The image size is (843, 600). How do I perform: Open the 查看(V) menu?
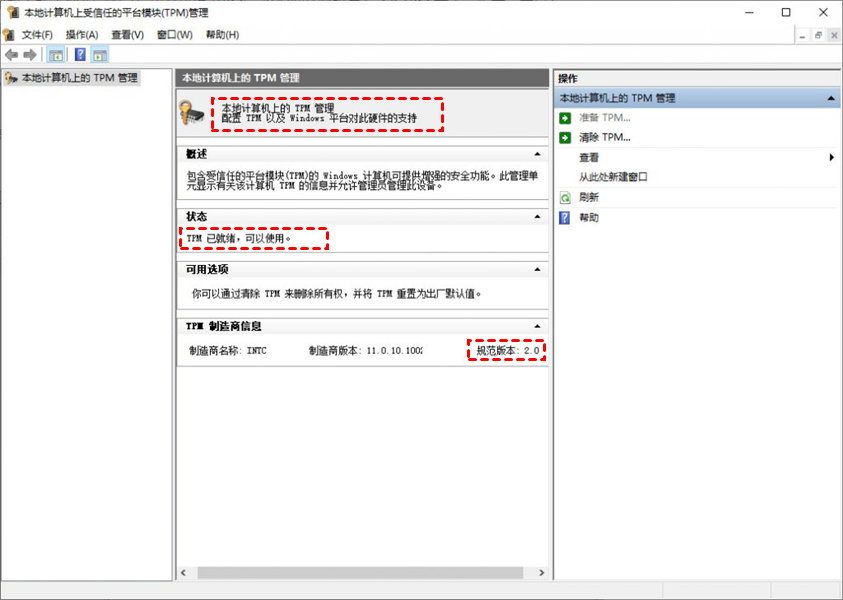[127, 35]
